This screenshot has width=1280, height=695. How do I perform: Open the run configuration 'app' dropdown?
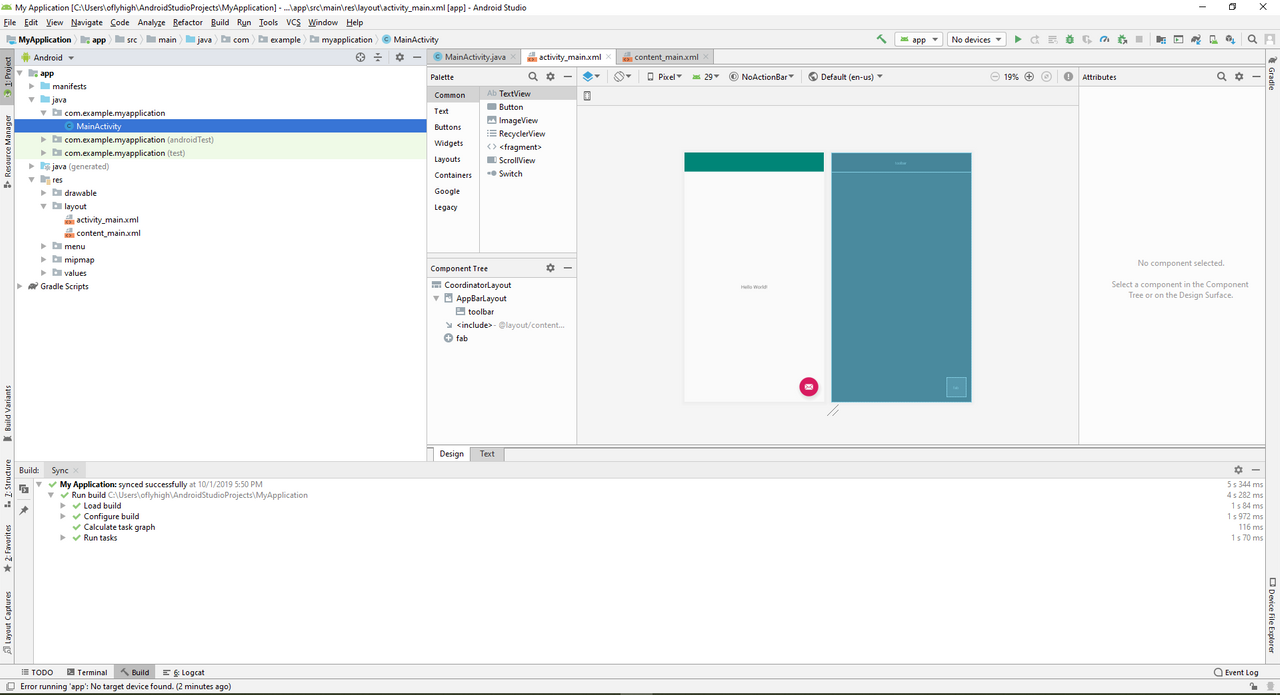(919, 40)
